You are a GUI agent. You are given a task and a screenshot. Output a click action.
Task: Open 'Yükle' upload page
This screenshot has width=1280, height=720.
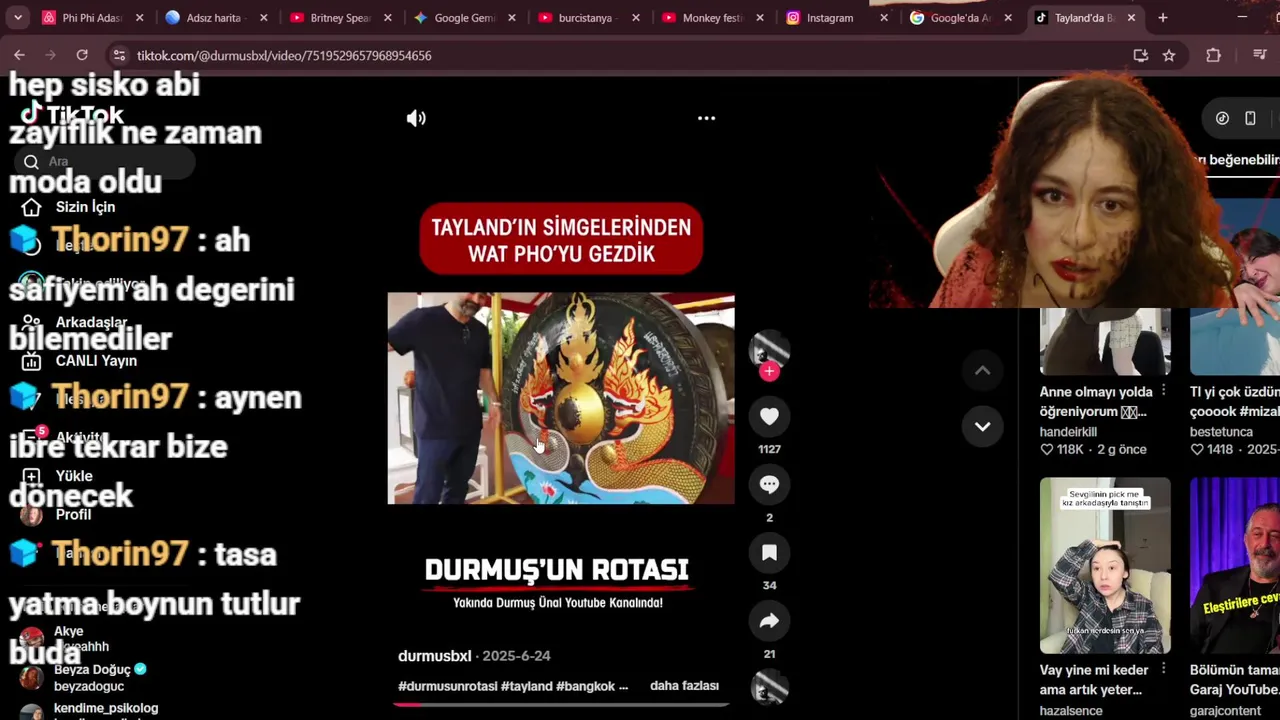point(74,476)
